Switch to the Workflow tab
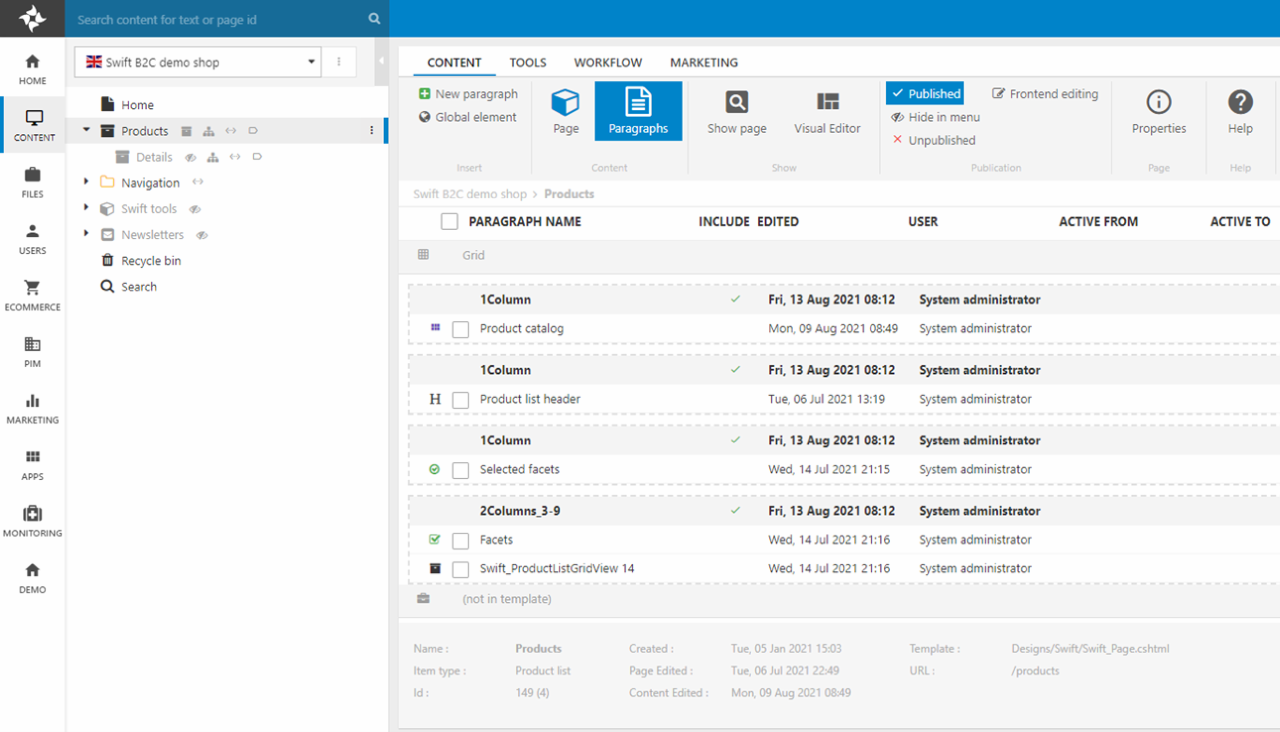 pyautogui.click(x=608, y=62)
